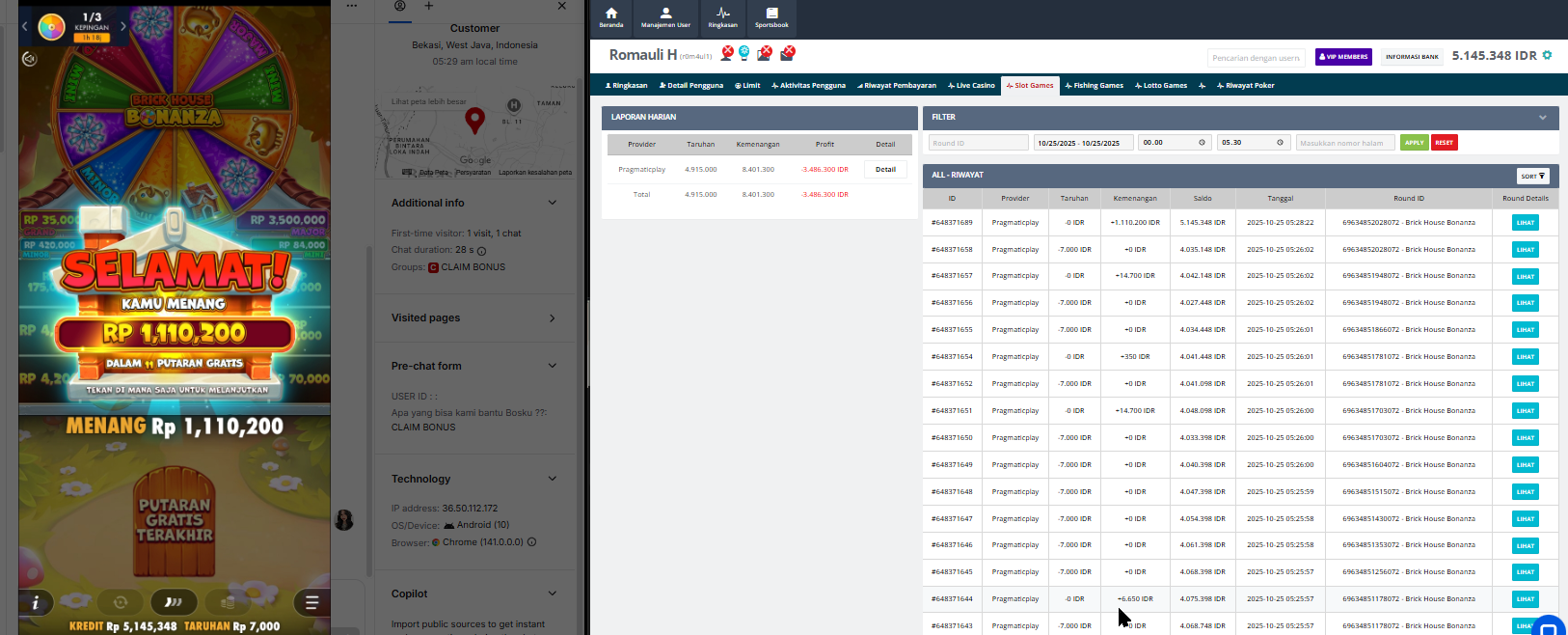
Task: Click the light bulb icon next to Romauli H
Action: [x=744, y=53]
